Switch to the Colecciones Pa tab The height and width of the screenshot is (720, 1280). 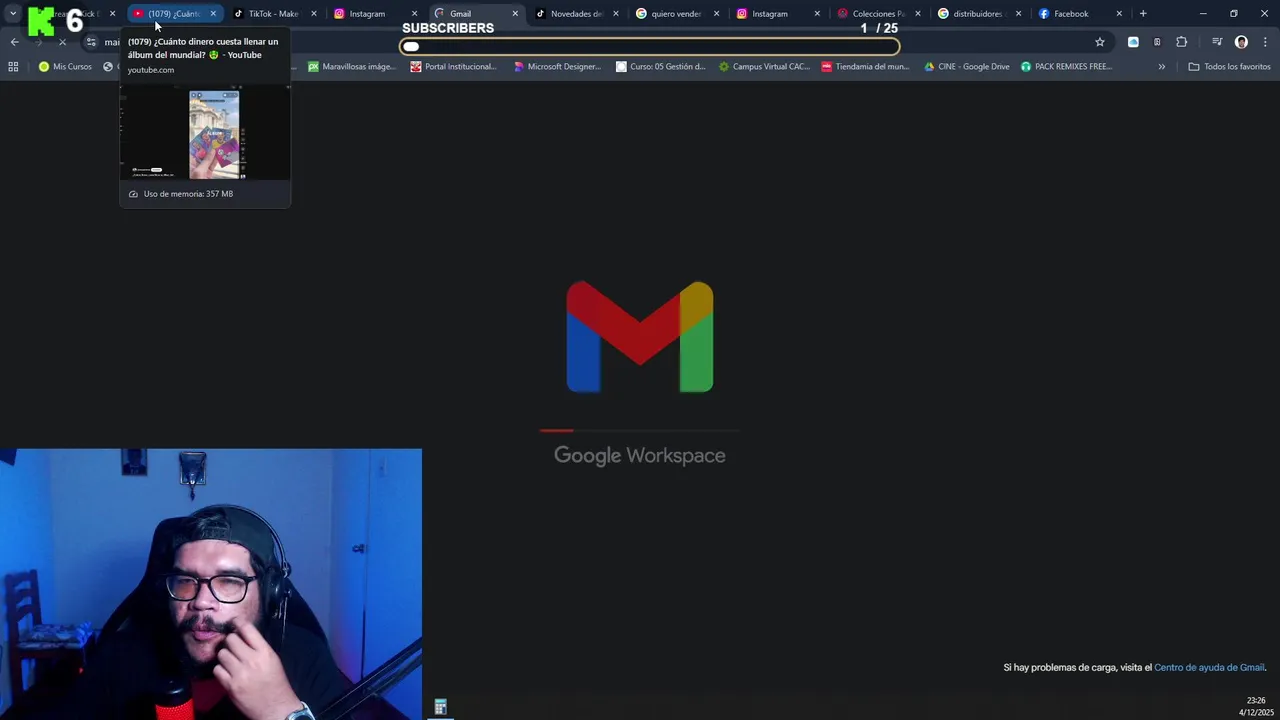pyautogui.click(x=878, y=14)
